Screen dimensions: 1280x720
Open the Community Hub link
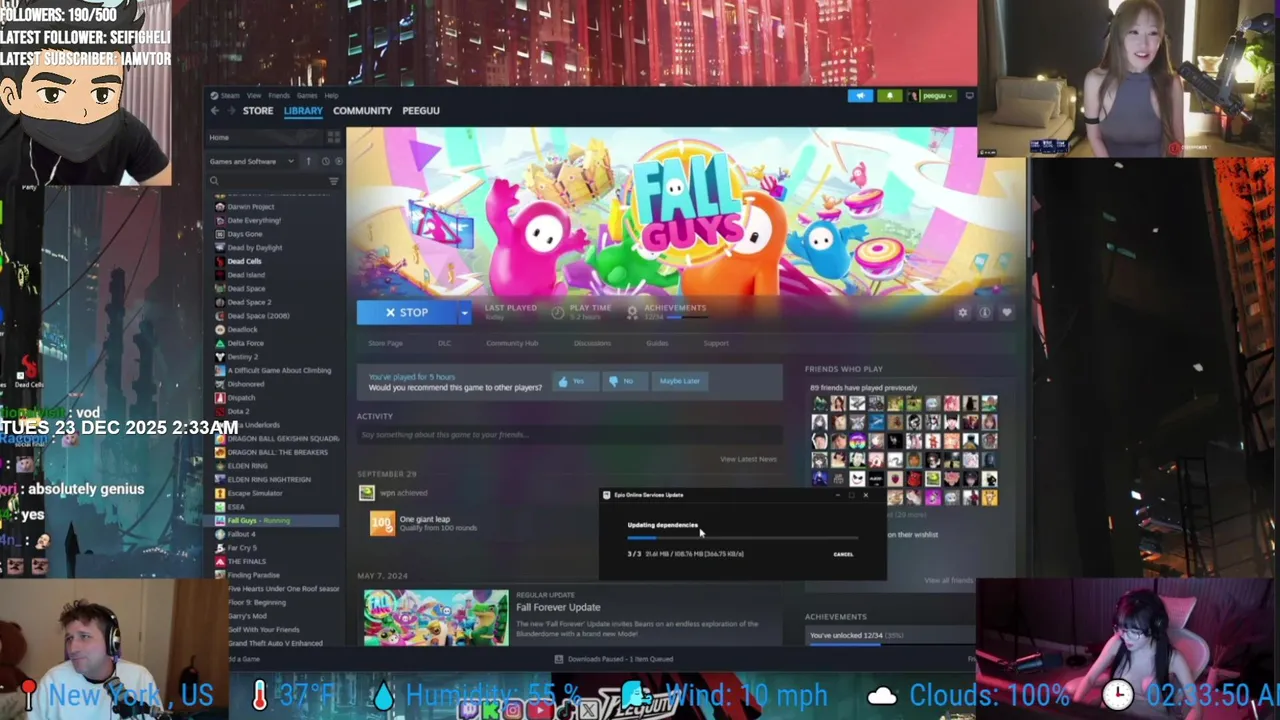click(512, 343)
